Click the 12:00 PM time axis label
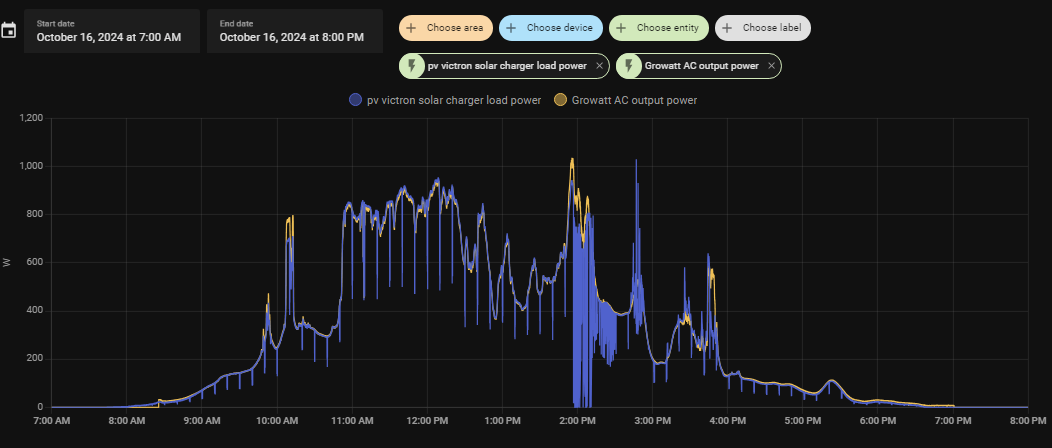The width and height of the screenshot is (1052, 448). click(427, 422)
